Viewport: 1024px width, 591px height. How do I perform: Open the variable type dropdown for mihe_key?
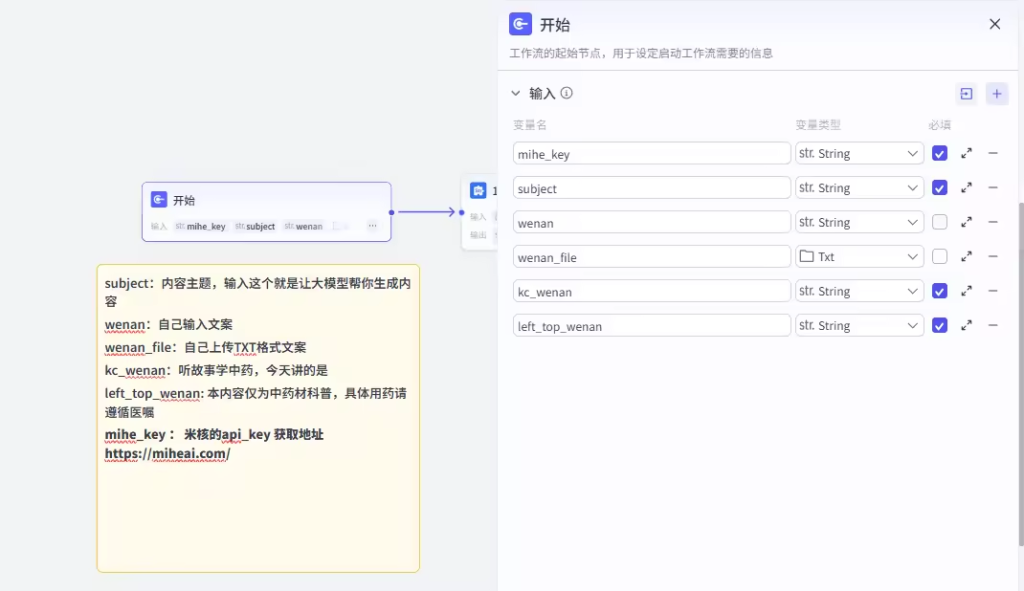pyautogui.click(x=858, y=153)
